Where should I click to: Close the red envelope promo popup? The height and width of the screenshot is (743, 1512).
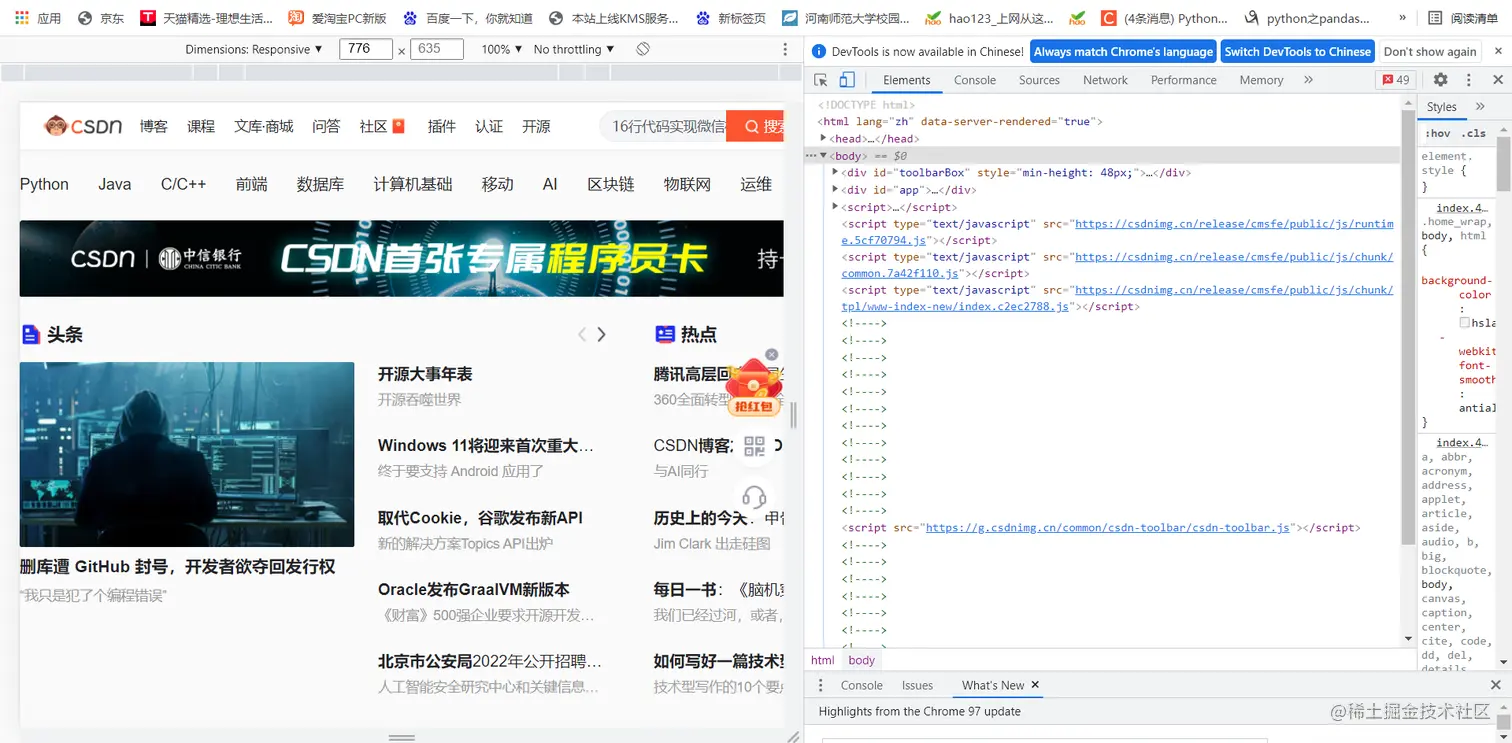coord(772,354)
